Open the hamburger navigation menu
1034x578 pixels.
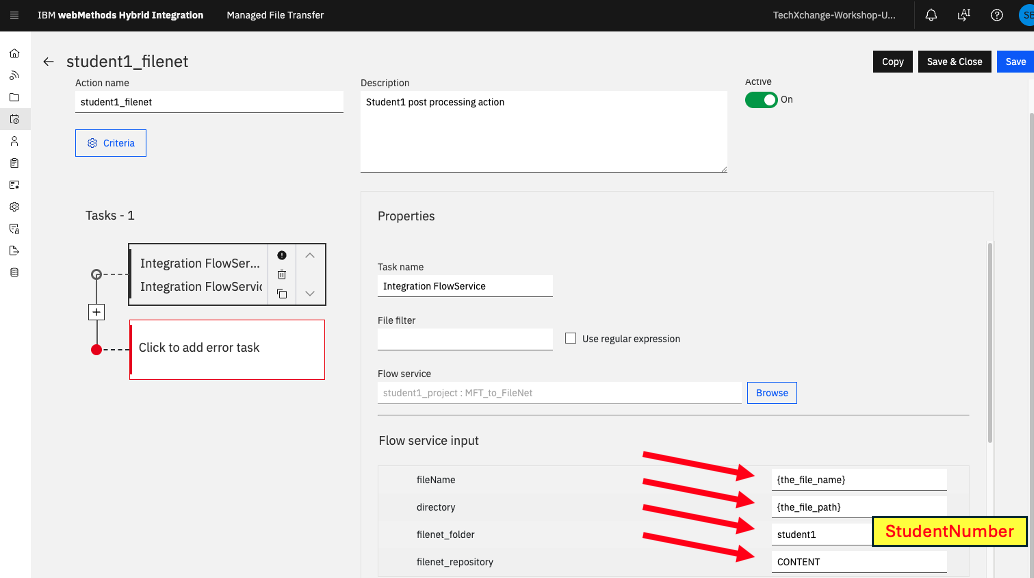[x=14, y=15]
